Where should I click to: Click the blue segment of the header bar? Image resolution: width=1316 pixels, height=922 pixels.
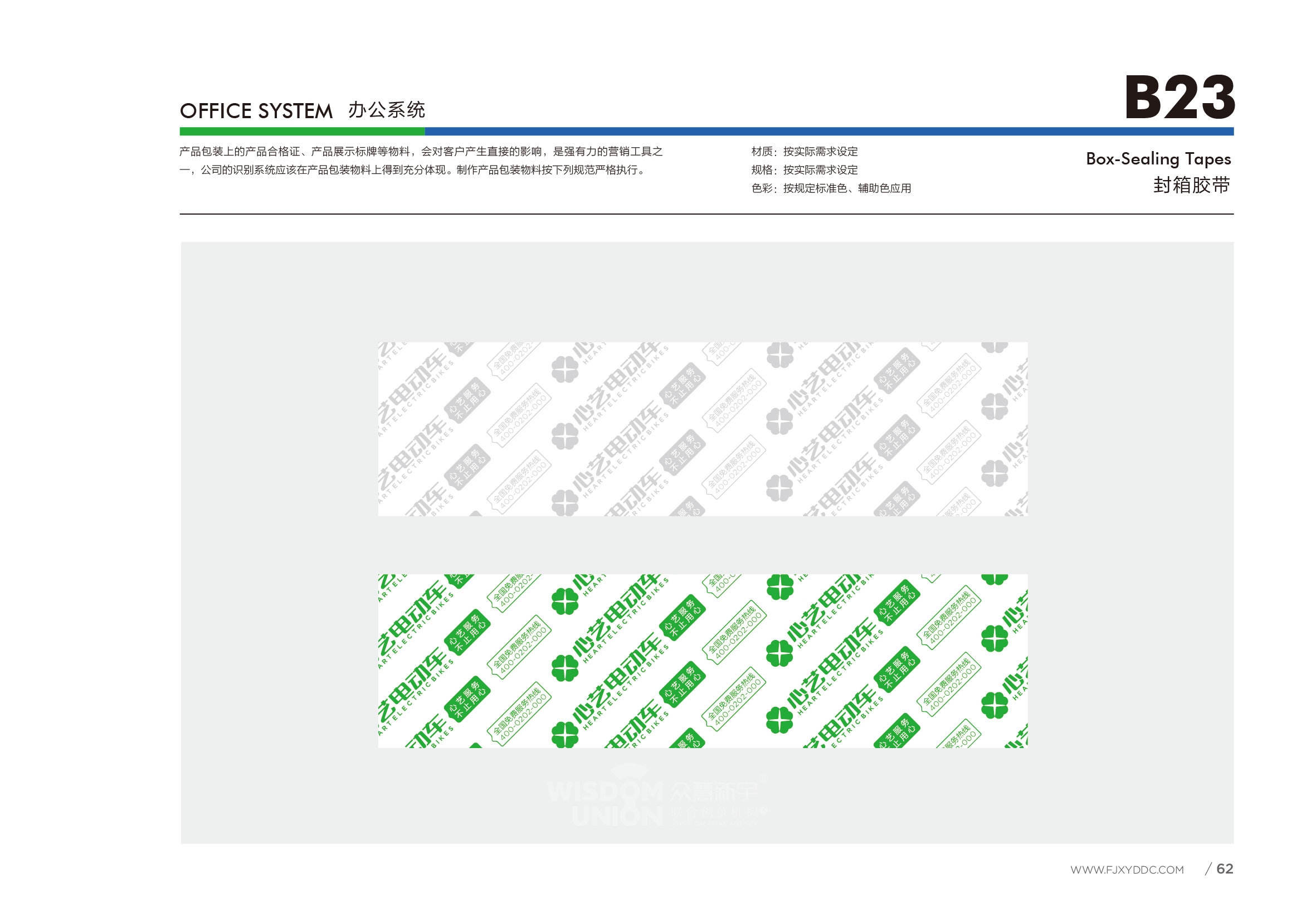pyautogui.click(x=829, y=132)
